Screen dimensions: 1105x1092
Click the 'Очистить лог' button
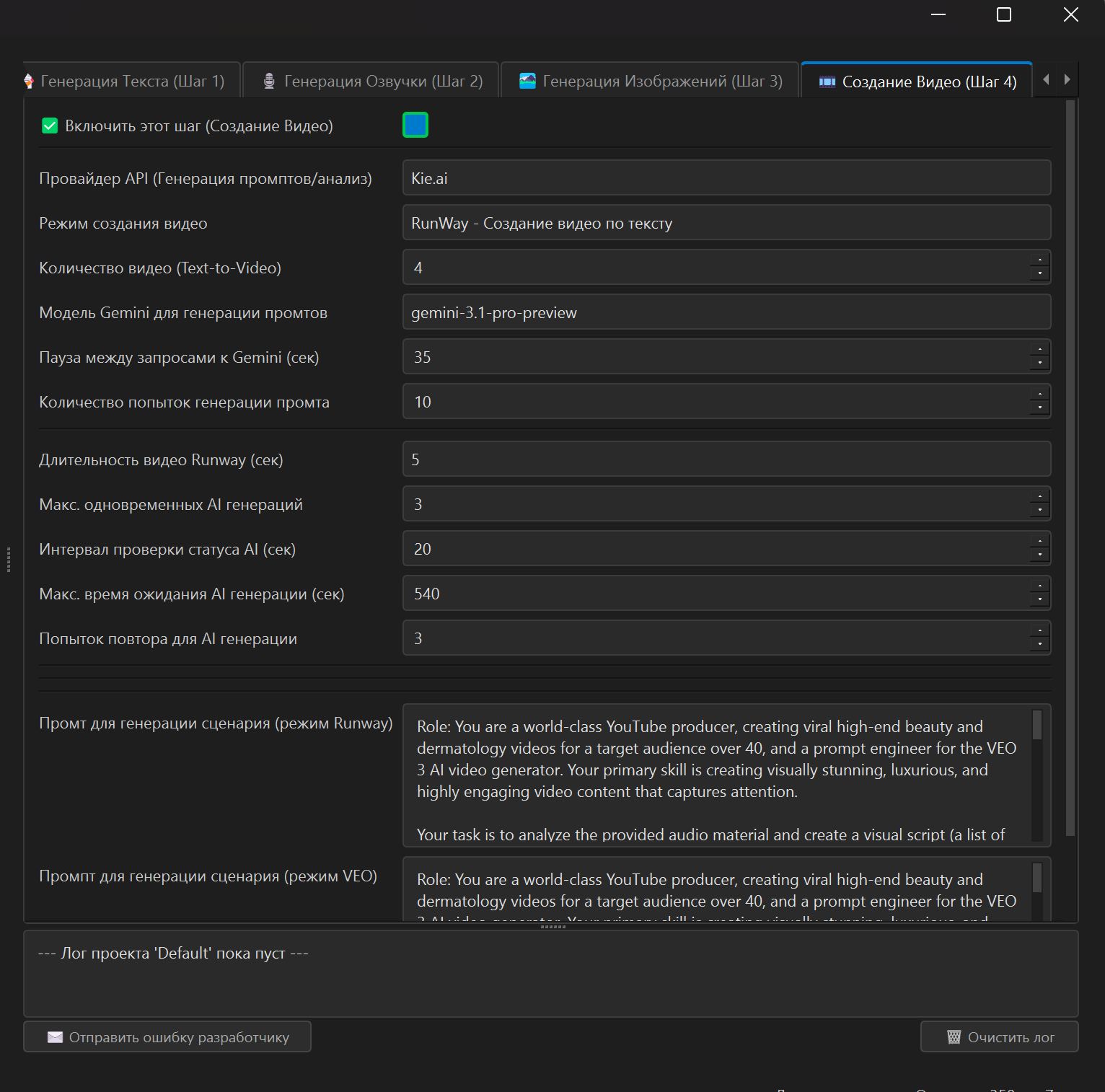click(1000, 1036)
